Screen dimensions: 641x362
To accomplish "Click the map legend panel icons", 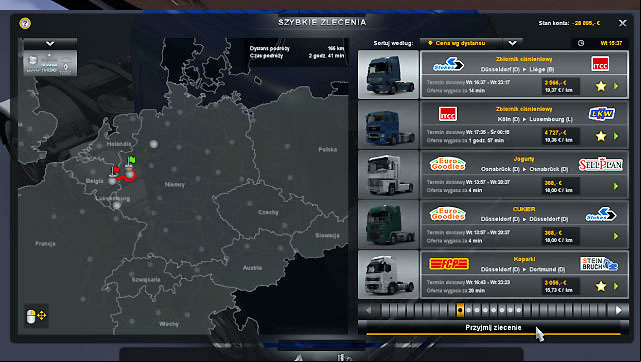I will point(50,63).
